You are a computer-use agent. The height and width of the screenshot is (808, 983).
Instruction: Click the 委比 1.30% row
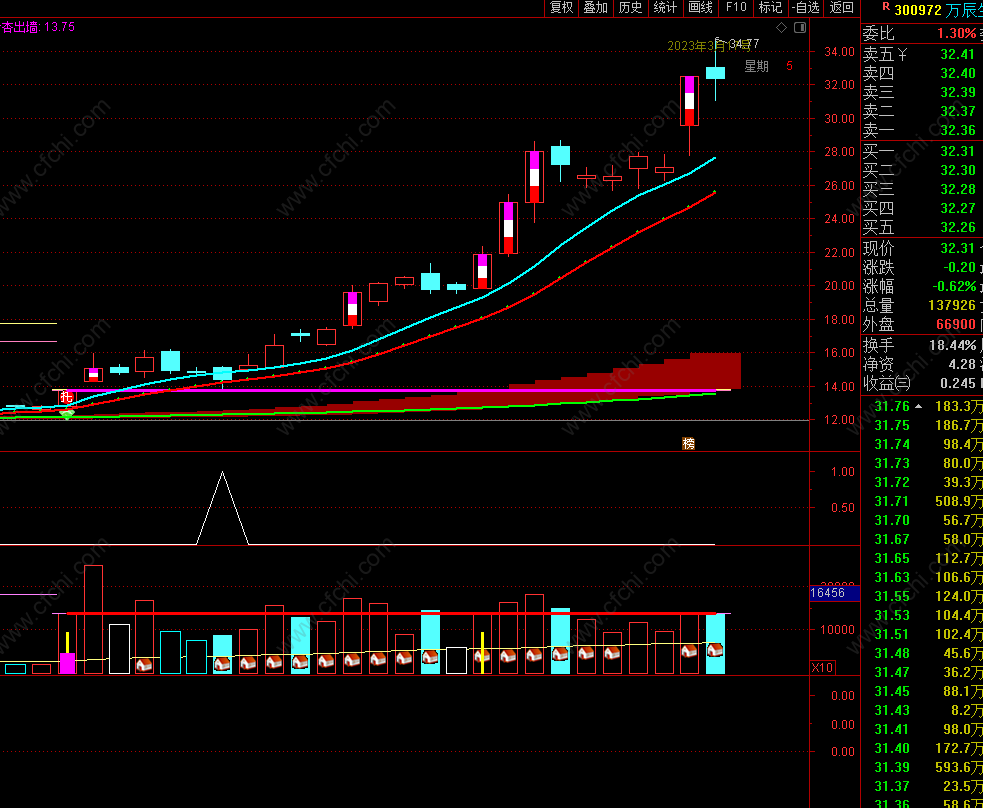click(922, 33)
